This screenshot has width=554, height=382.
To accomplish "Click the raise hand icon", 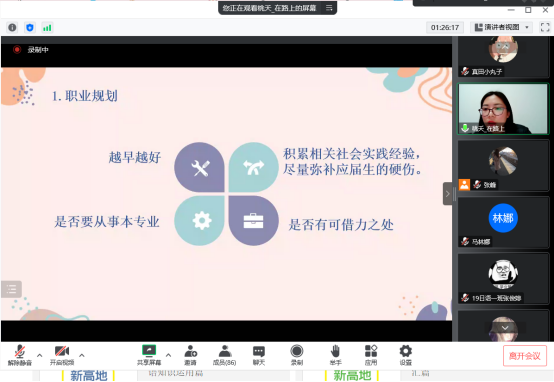I will [335, 355].
